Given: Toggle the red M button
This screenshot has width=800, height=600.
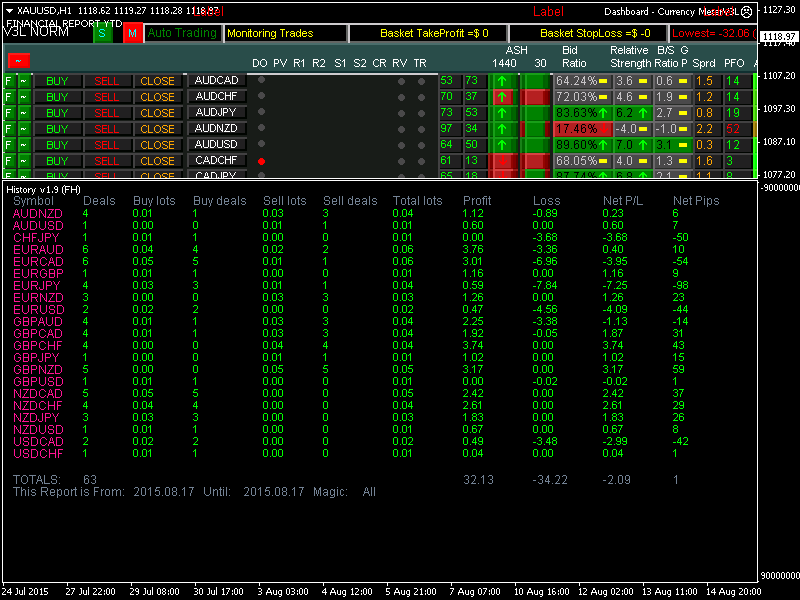Looking at the screenshot, I should coord(132,34).
